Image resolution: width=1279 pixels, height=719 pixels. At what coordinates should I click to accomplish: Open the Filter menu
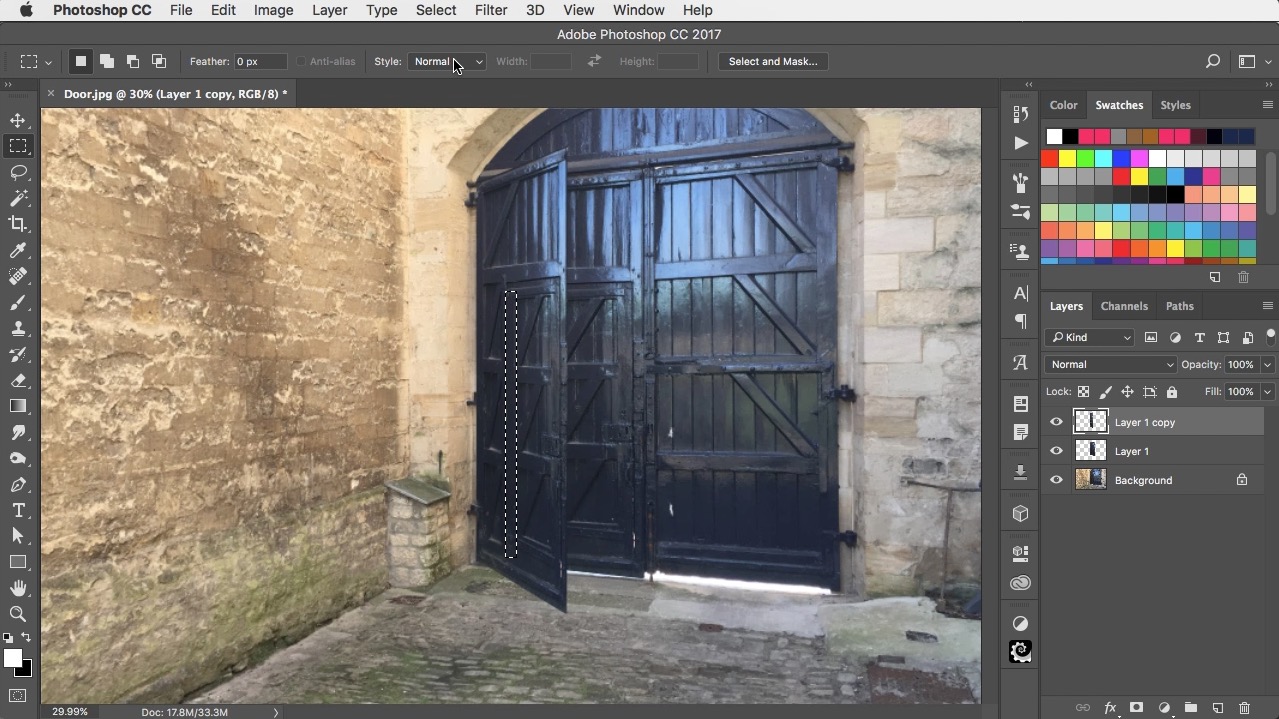tap(491, 10)
